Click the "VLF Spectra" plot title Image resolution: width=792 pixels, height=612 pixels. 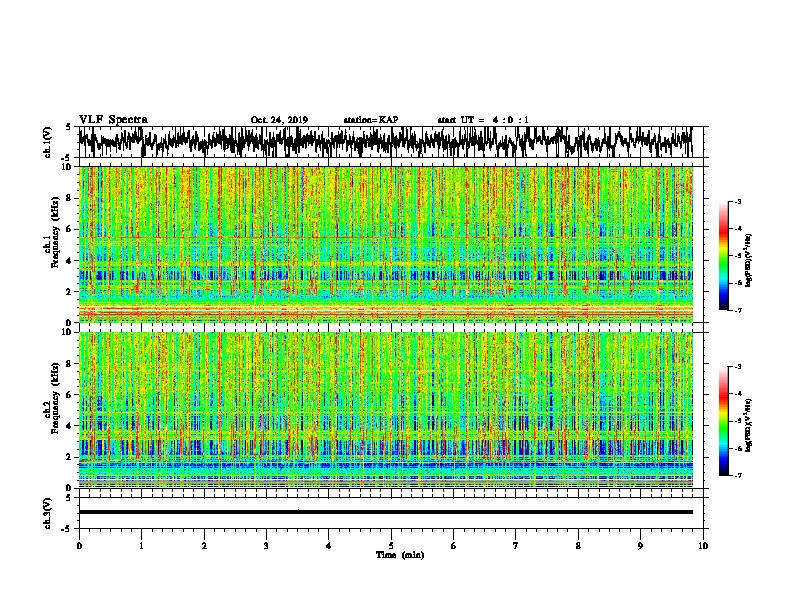click(x=113, y=120)
